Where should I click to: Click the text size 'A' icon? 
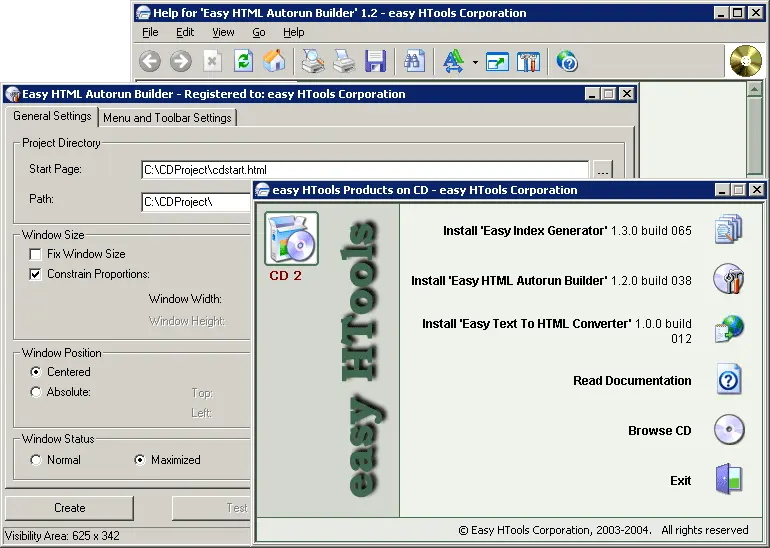pyautogui.click(x=453, y=62)
